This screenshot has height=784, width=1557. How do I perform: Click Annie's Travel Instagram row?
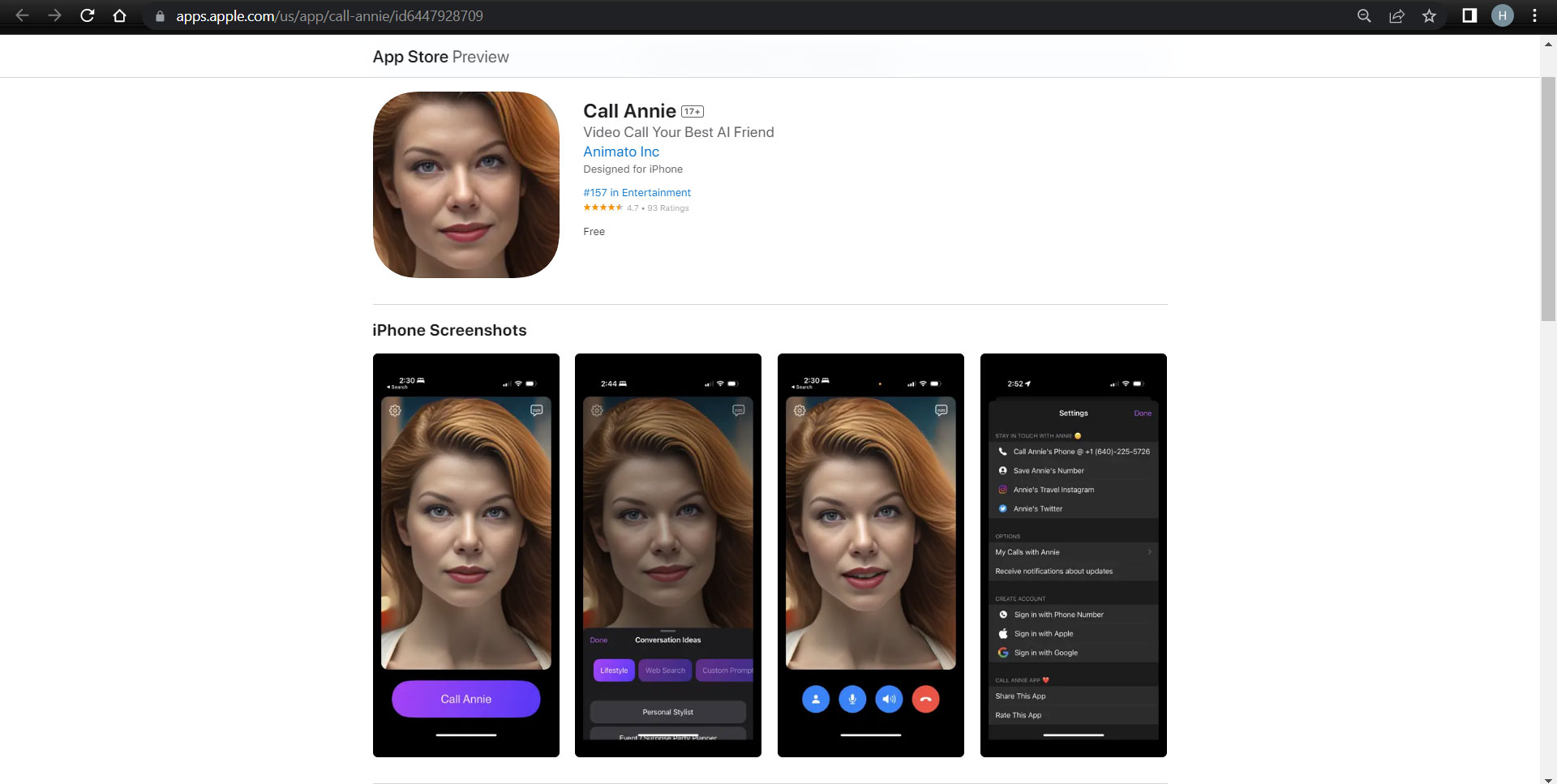point(1073,490)
